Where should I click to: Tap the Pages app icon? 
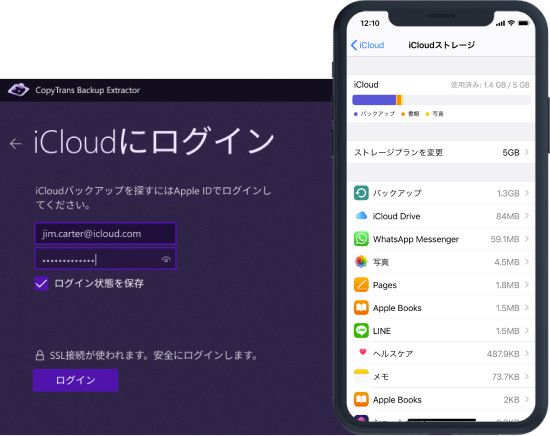point(361,285)
